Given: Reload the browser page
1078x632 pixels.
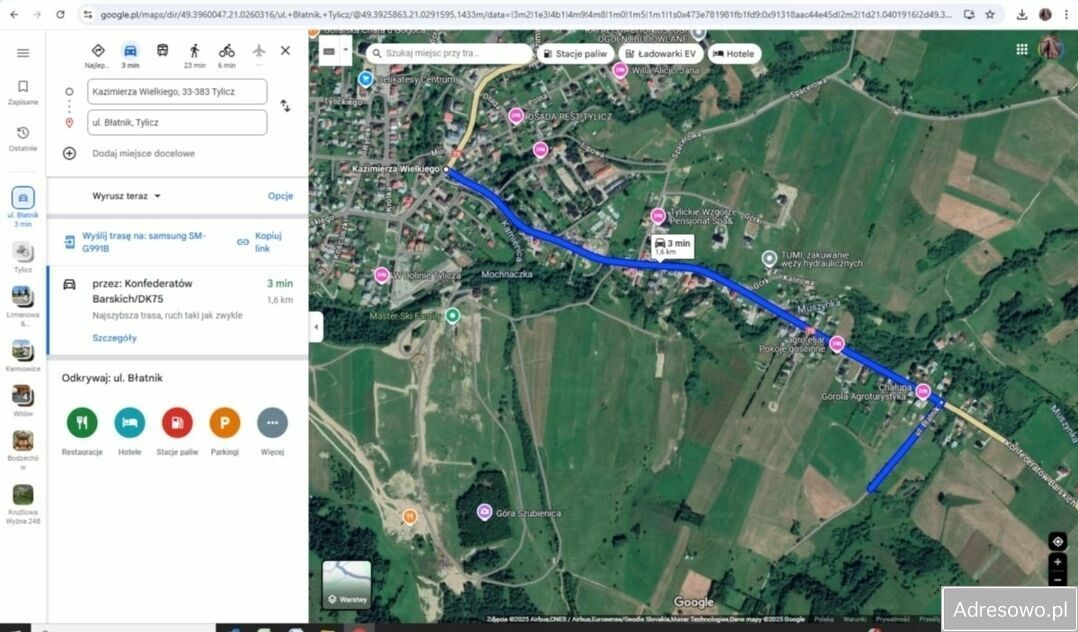Looking at the screenshot, I should (x=60, y=14).
